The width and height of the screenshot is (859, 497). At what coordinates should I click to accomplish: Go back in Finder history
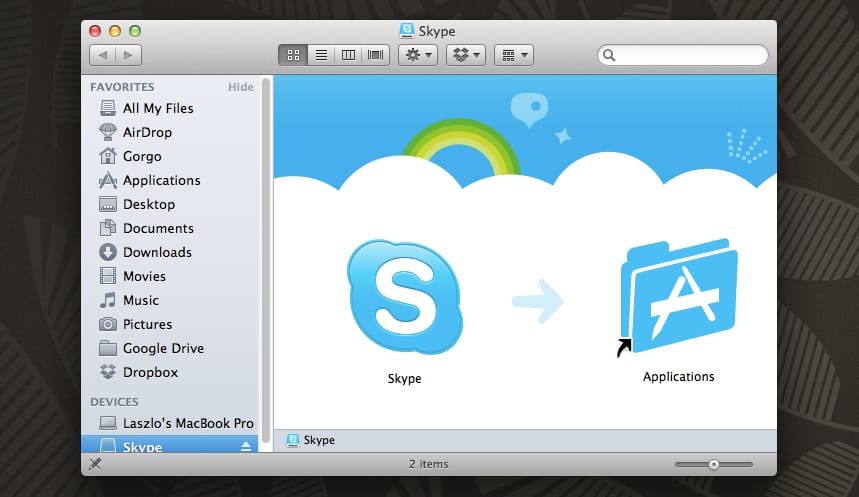(x=102, y=55)
